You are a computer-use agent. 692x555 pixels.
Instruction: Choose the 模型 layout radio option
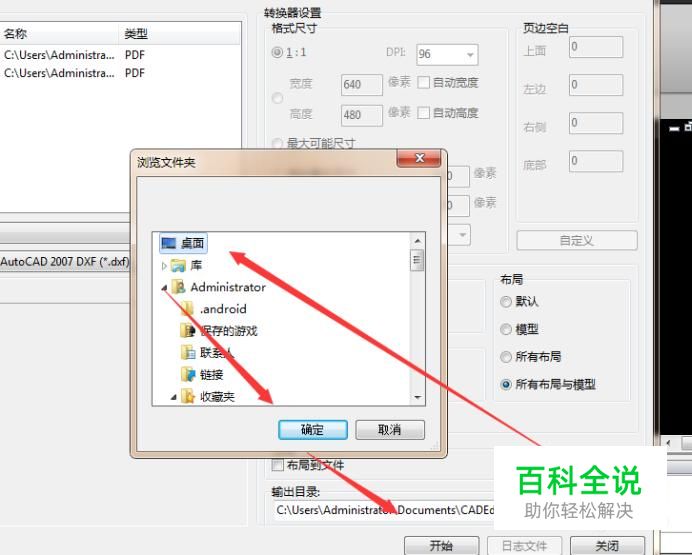coord(506,330)
